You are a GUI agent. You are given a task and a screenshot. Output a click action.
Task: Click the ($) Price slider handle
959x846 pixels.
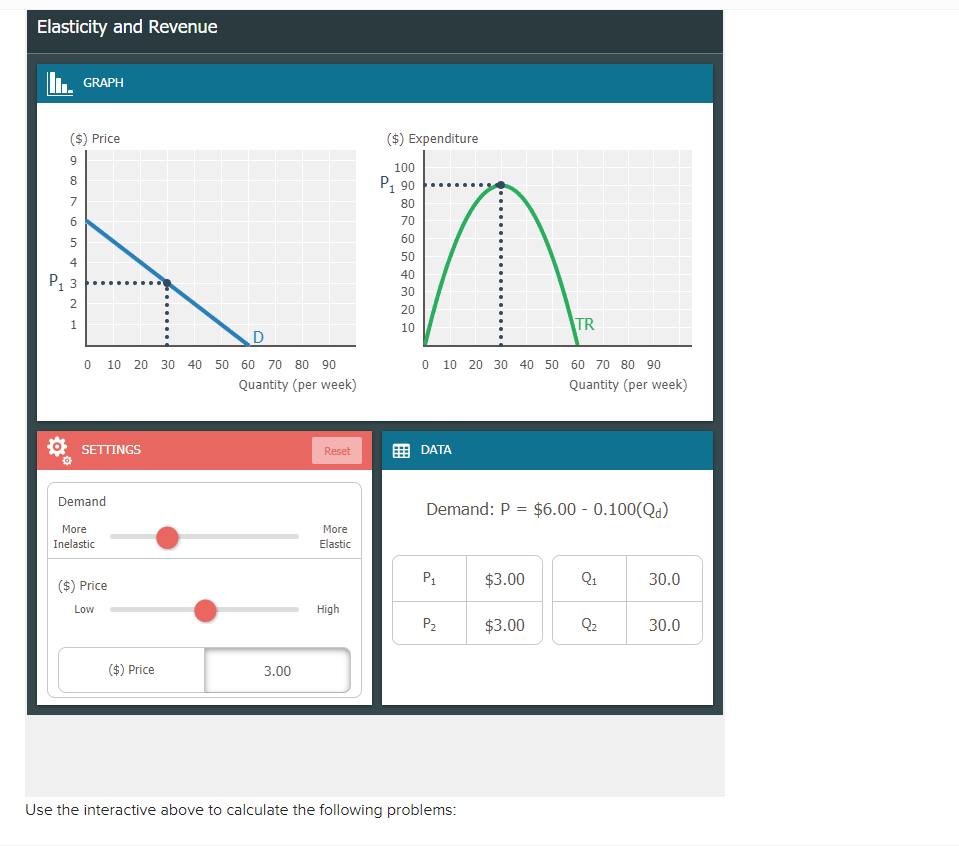click(x=206, y=610)
